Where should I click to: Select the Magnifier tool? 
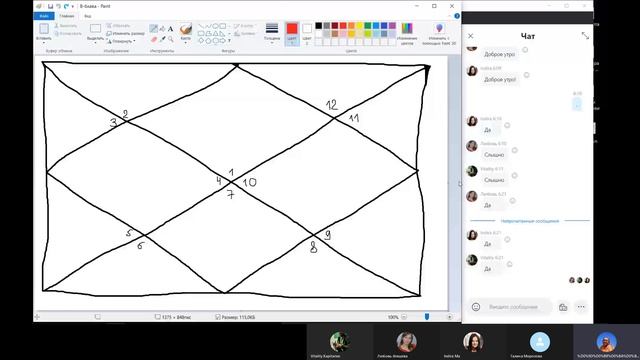pos(171,40)
